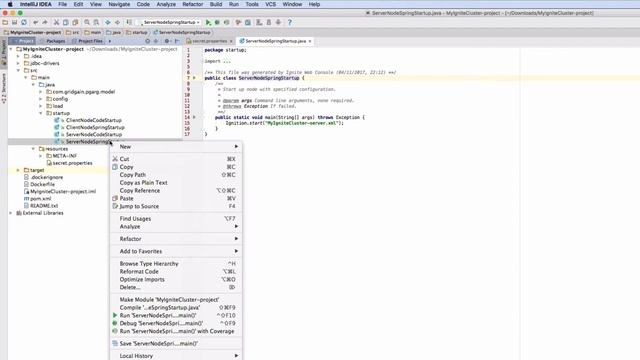
Task: Select ClientNodeCodeStartup in project tree
Action: [93, 120]
